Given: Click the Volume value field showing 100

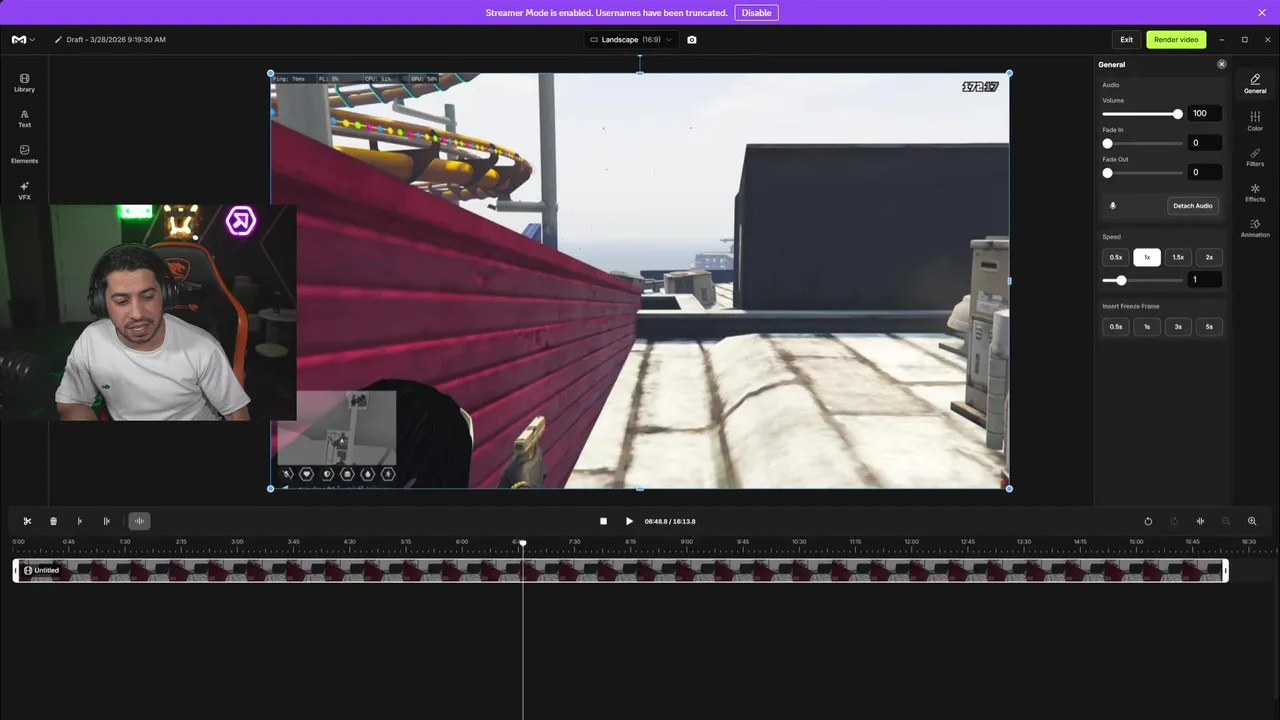Looking at the screenshot, I should 1205,113.
